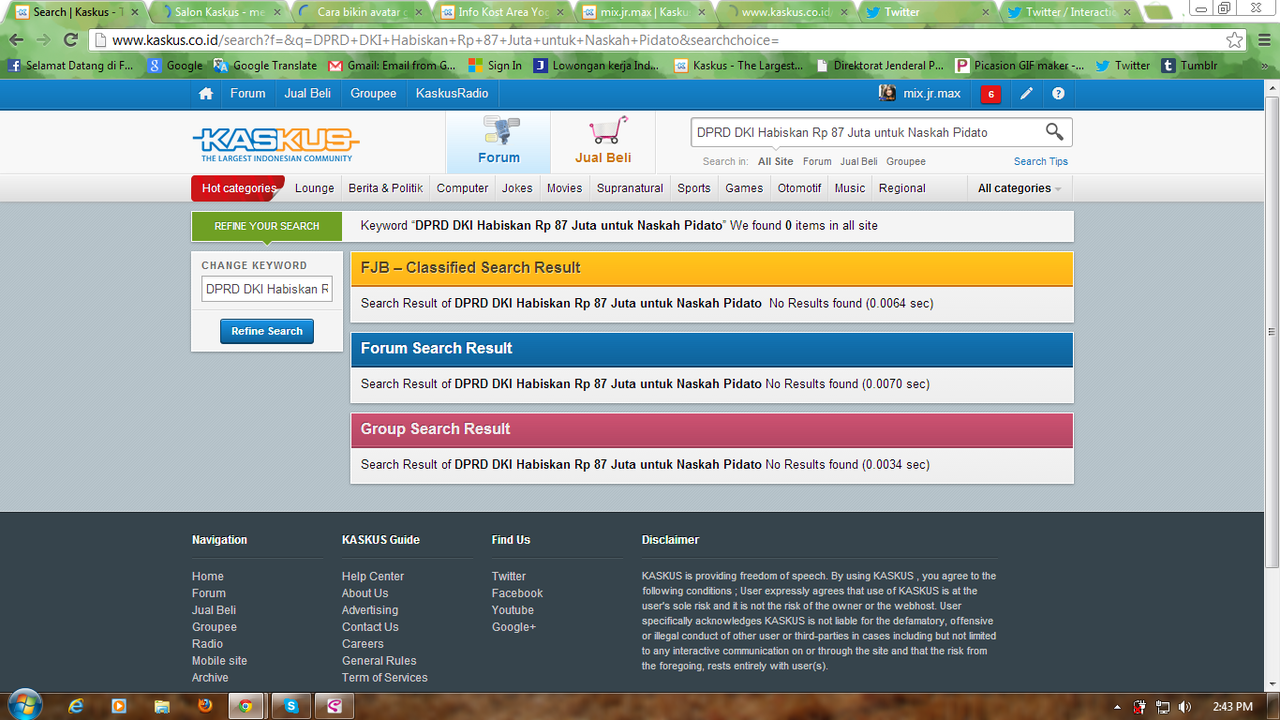Open KaskusRadio in top bar
The image size is (1280, 720).
coord(451,93)
